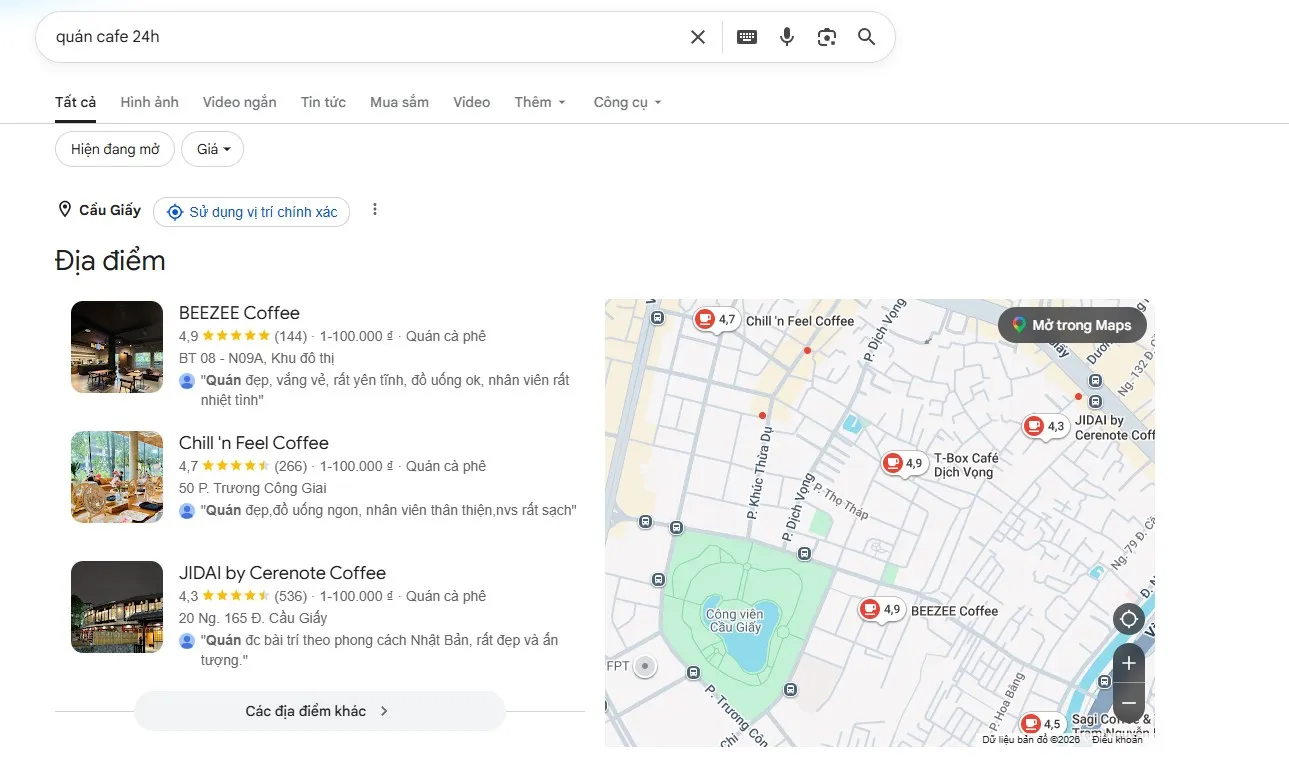Screen dimensions: 1289x772
Task: Open the Chill 'n Feel Coffee listing title
Action: point(254,443)
